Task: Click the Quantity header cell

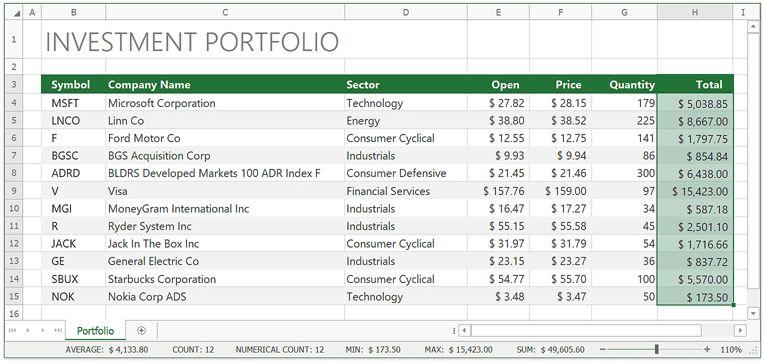Action: coord(624,84)
